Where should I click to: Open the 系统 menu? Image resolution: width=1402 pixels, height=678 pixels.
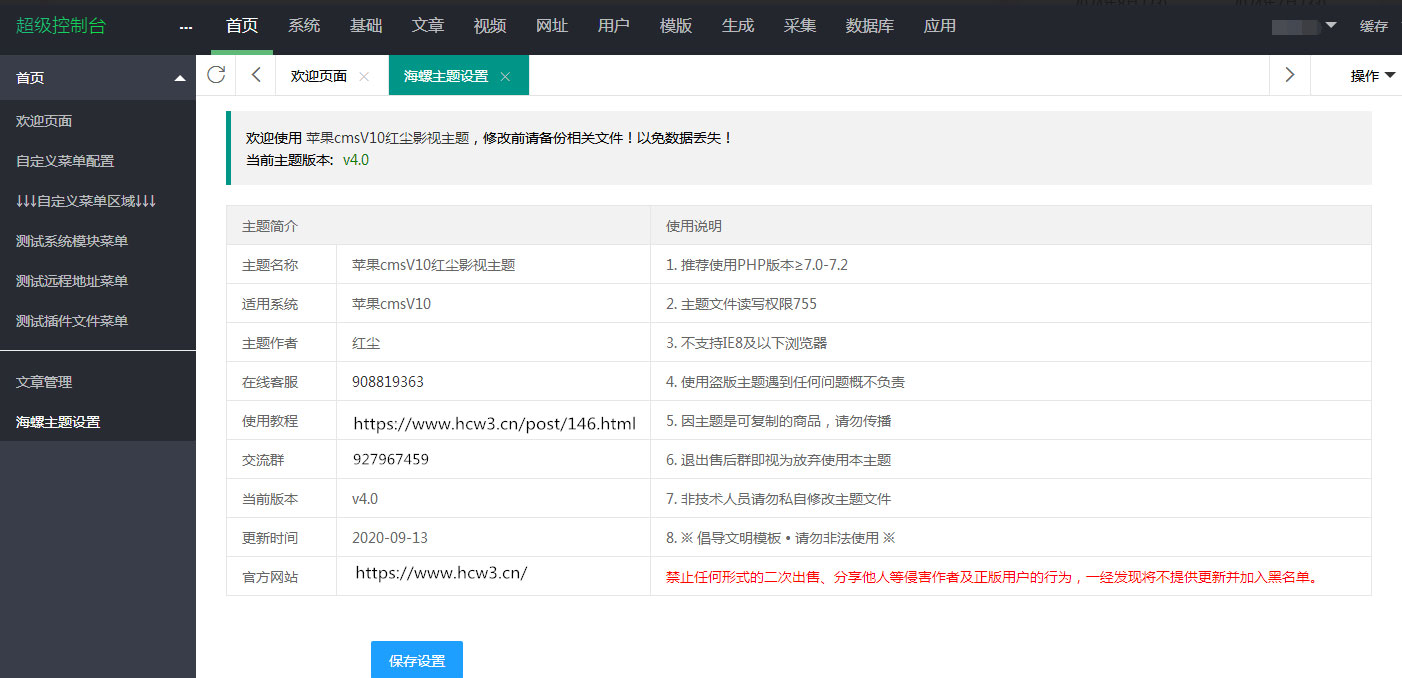pyautogui.click(x=304, y=27)
